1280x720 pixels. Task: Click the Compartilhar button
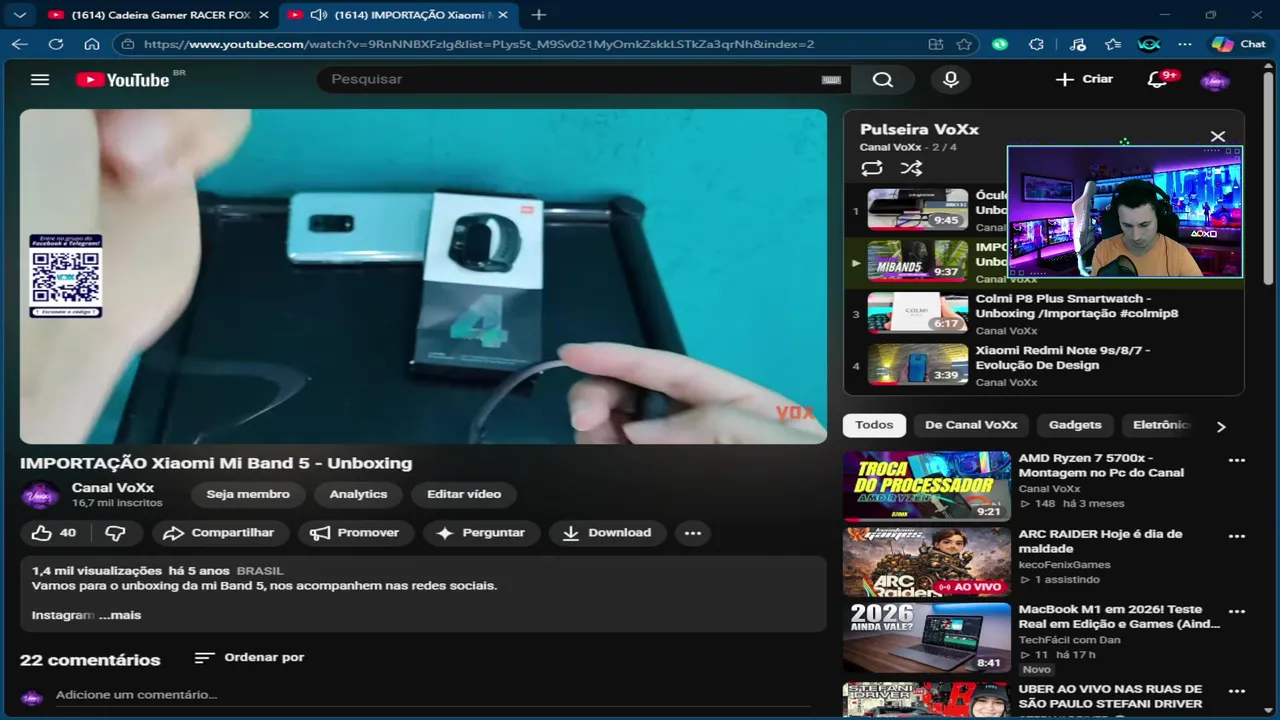click(219, 533)
